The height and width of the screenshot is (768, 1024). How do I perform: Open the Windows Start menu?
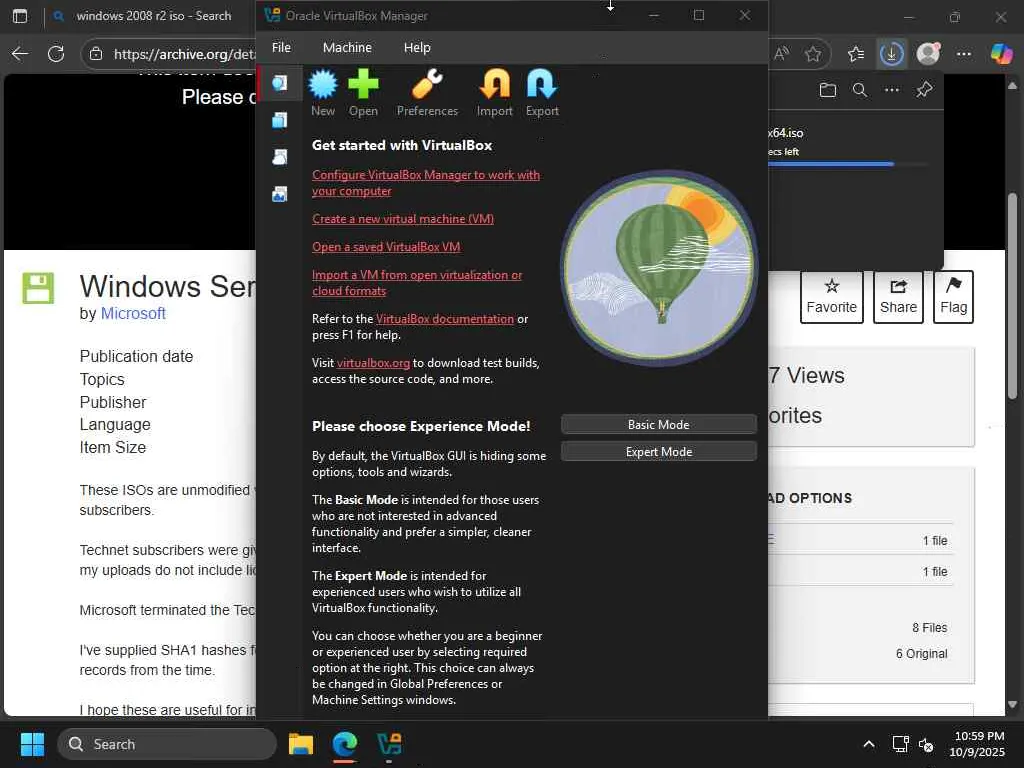point(32,744)
